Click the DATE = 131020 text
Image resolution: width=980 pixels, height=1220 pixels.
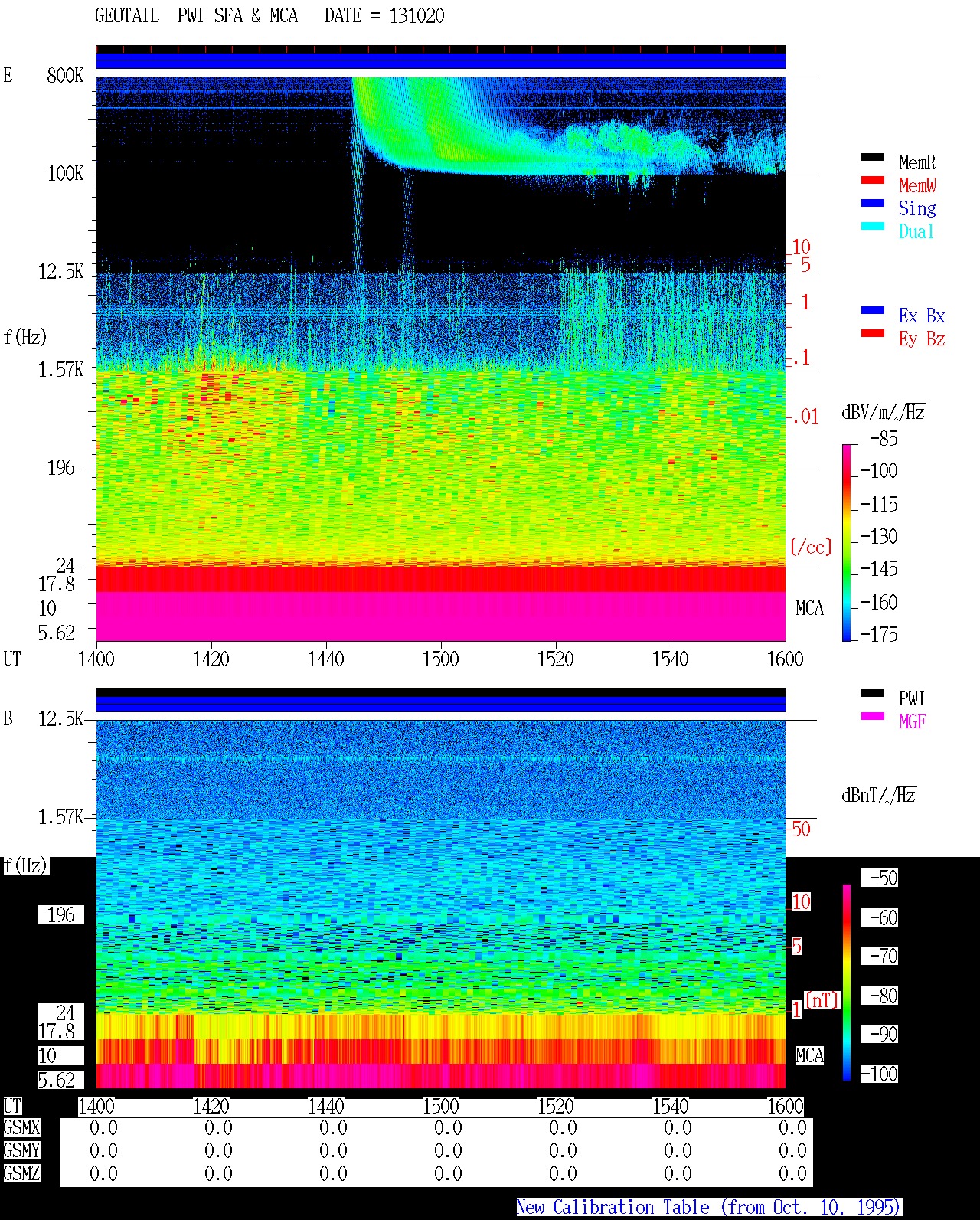384,15
